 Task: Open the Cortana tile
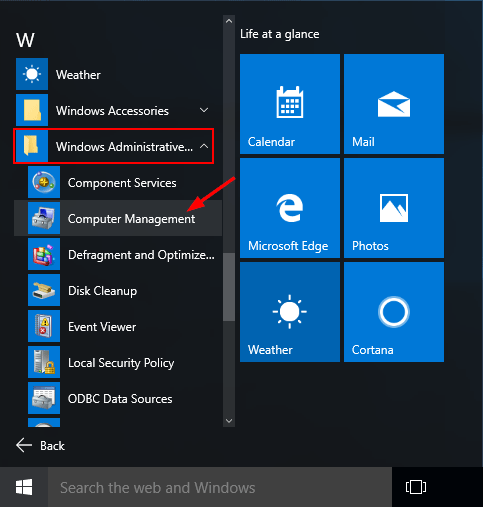click(x=394, y=312)
